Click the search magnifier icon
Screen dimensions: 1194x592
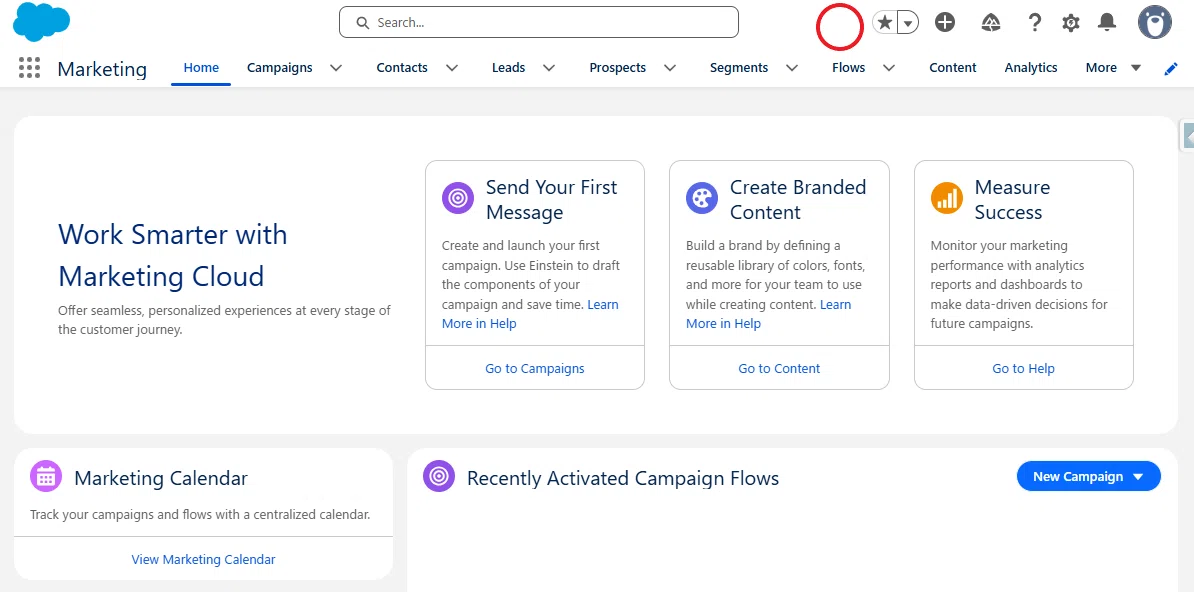tap(362, 23)
